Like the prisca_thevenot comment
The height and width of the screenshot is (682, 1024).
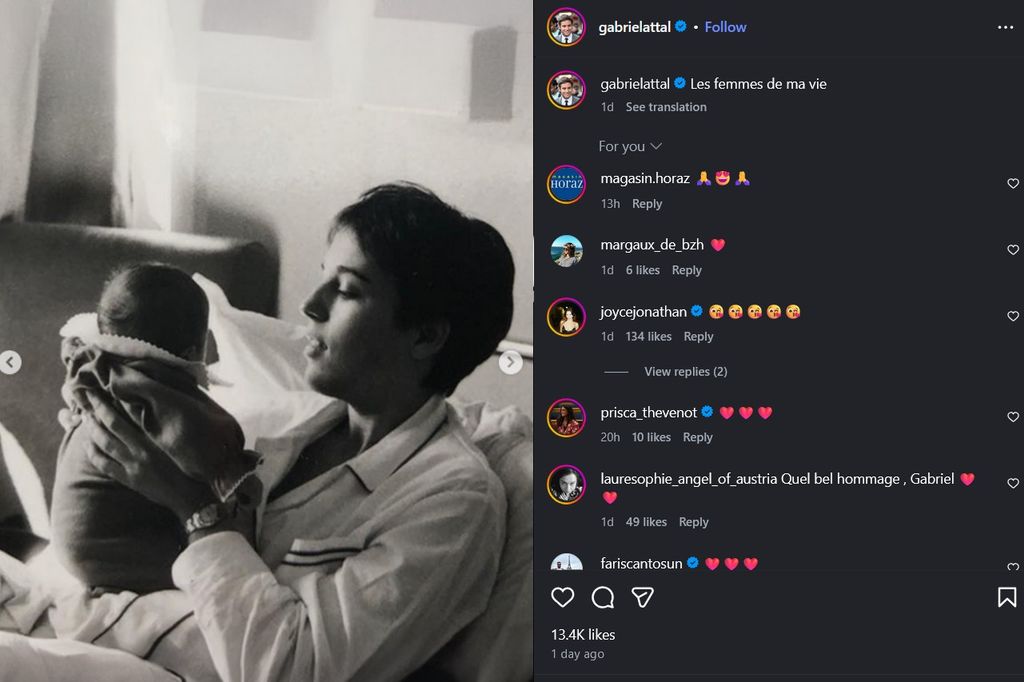[1012, 417]
